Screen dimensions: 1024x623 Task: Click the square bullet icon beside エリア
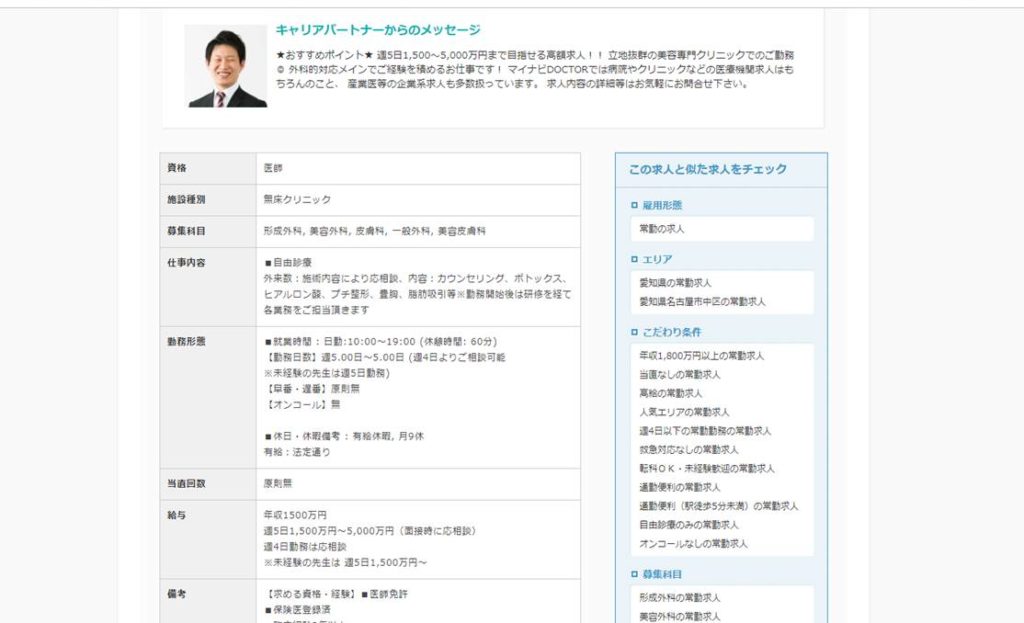click(634, 260)
